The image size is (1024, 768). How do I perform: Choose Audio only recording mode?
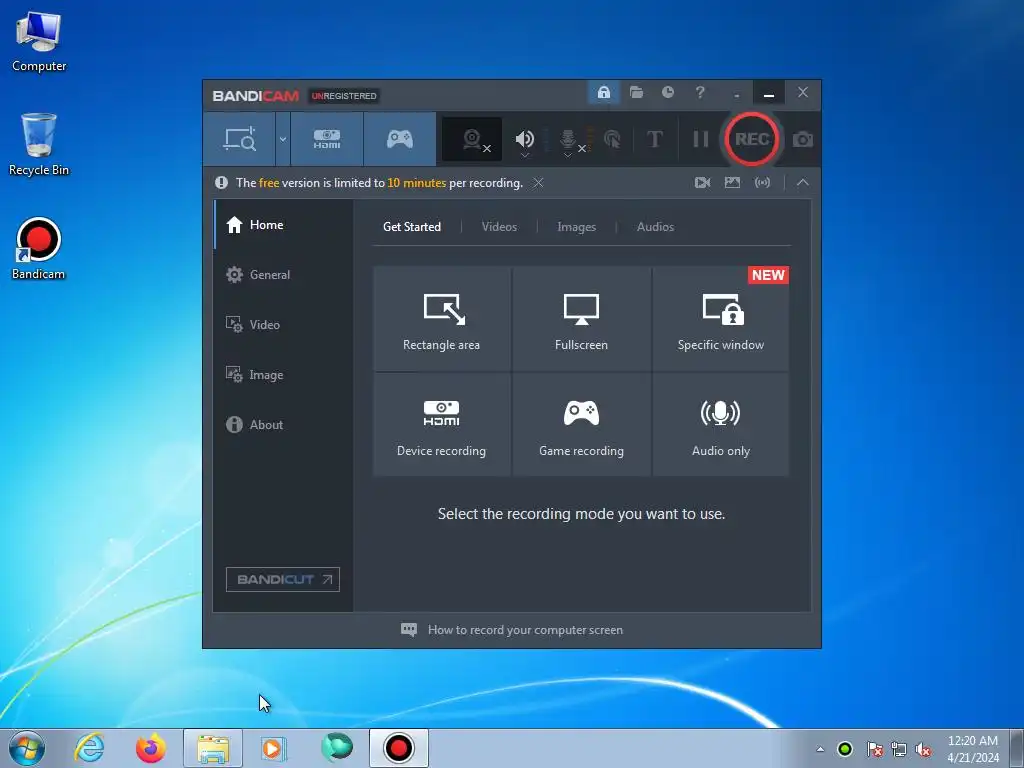(x=720, y=424)
